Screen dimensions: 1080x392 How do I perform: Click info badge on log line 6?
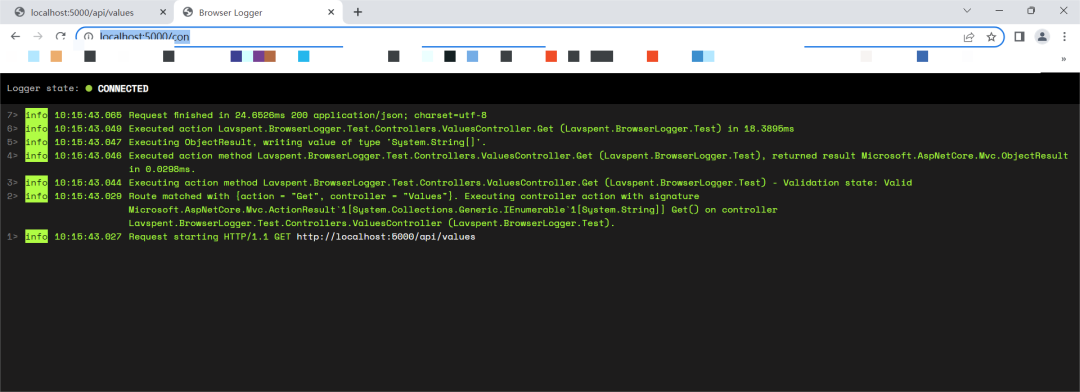[x=37, y=129]
